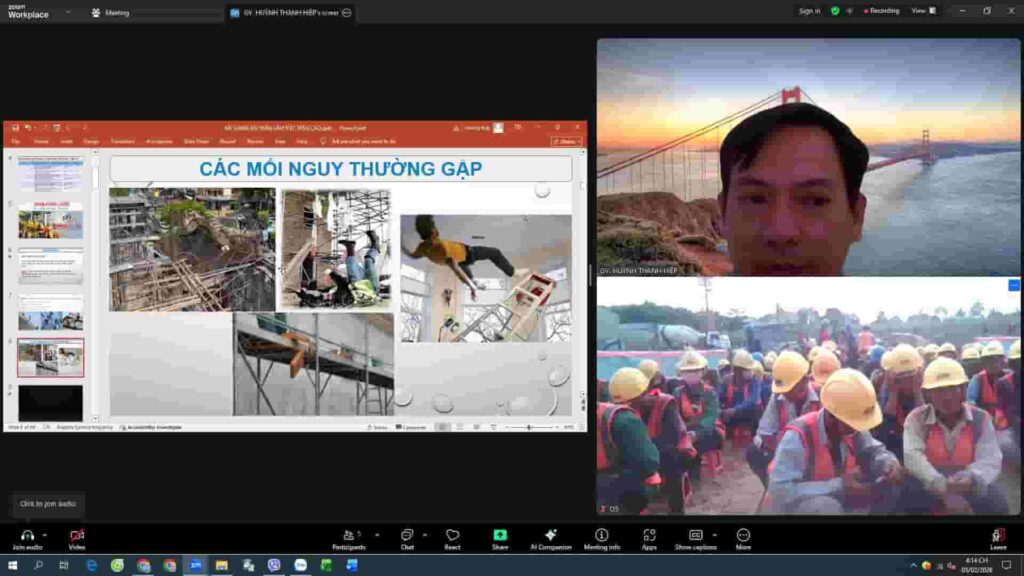Toggle Show captions
Screen dimensions: 1024x576
point(695,536)
